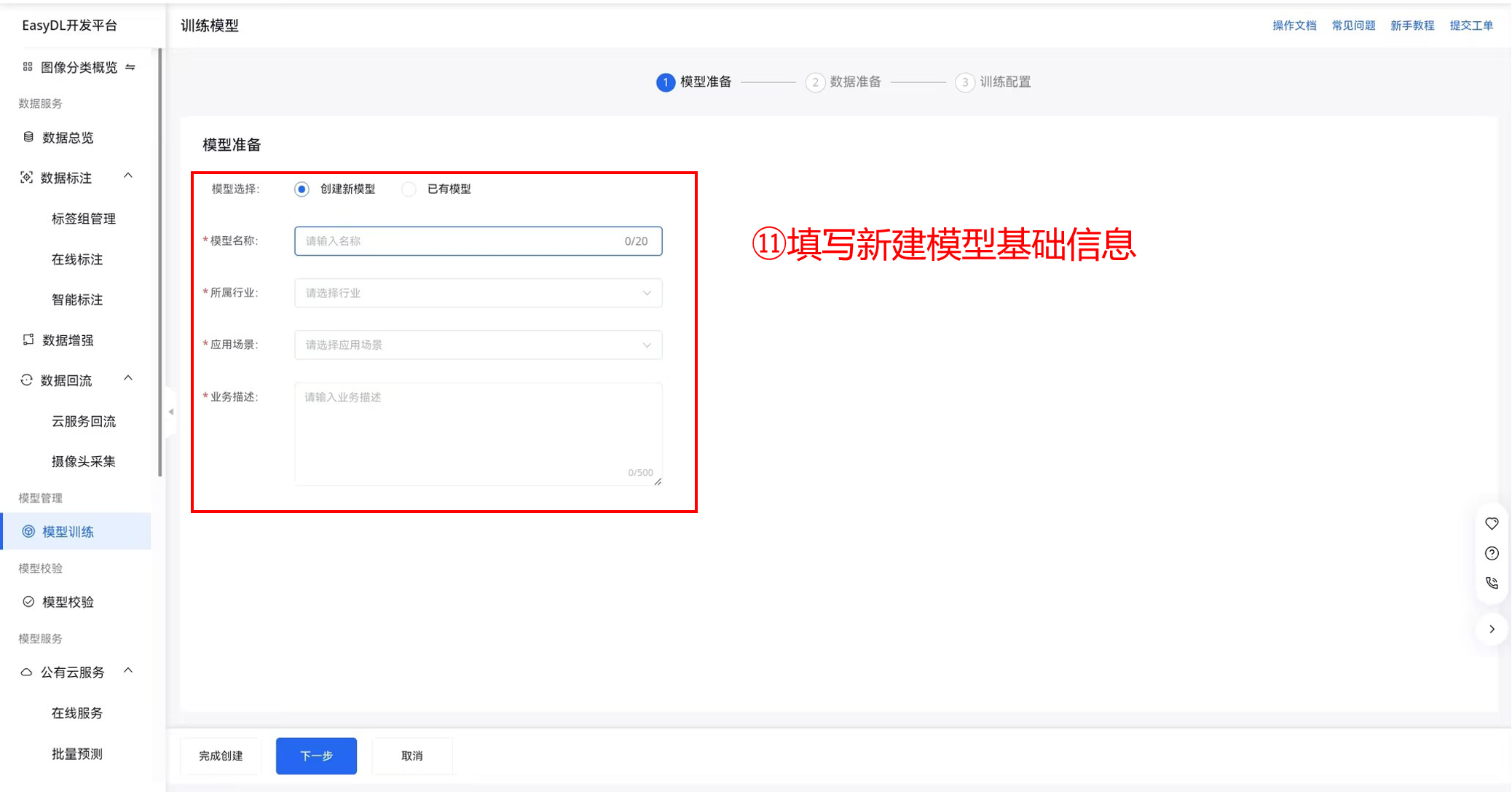This screenshot has height=792, width=1512.
Task: Open the help question mark icon
Action: click(1492, 554)
